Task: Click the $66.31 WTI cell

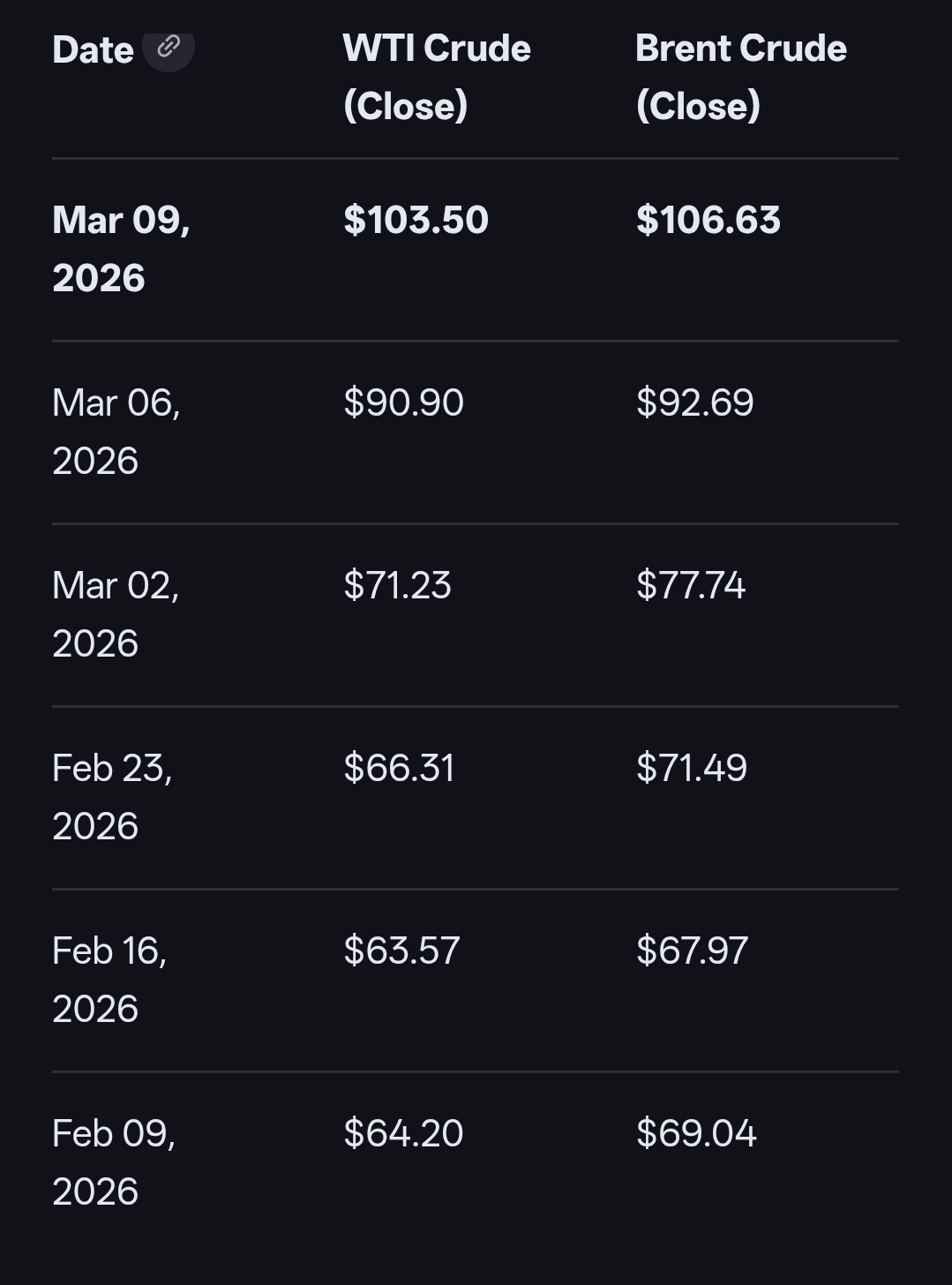Action: coord(399,768)
